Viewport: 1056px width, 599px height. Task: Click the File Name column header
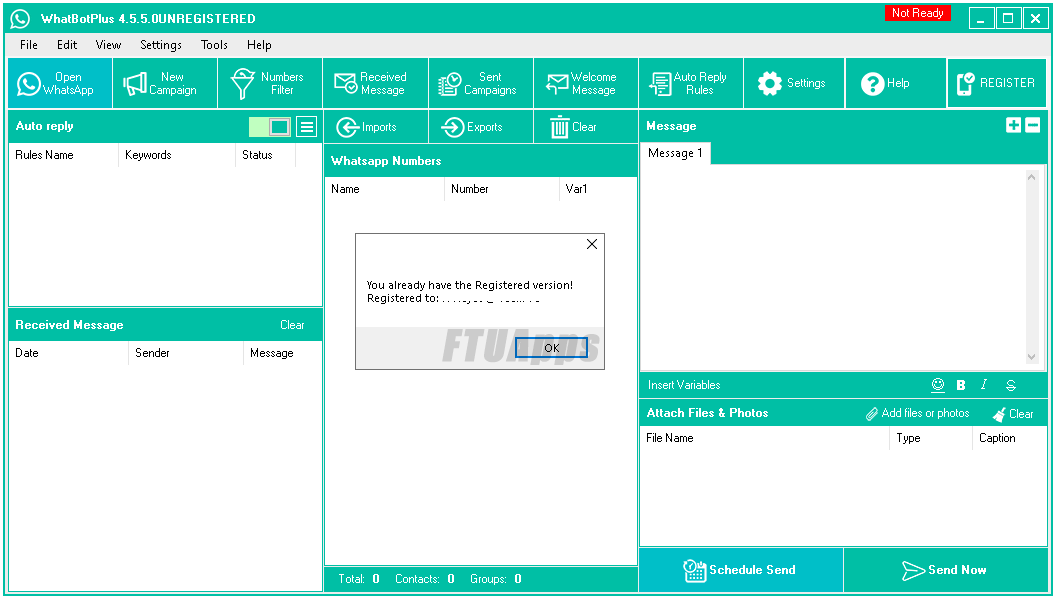pos(764,438)
